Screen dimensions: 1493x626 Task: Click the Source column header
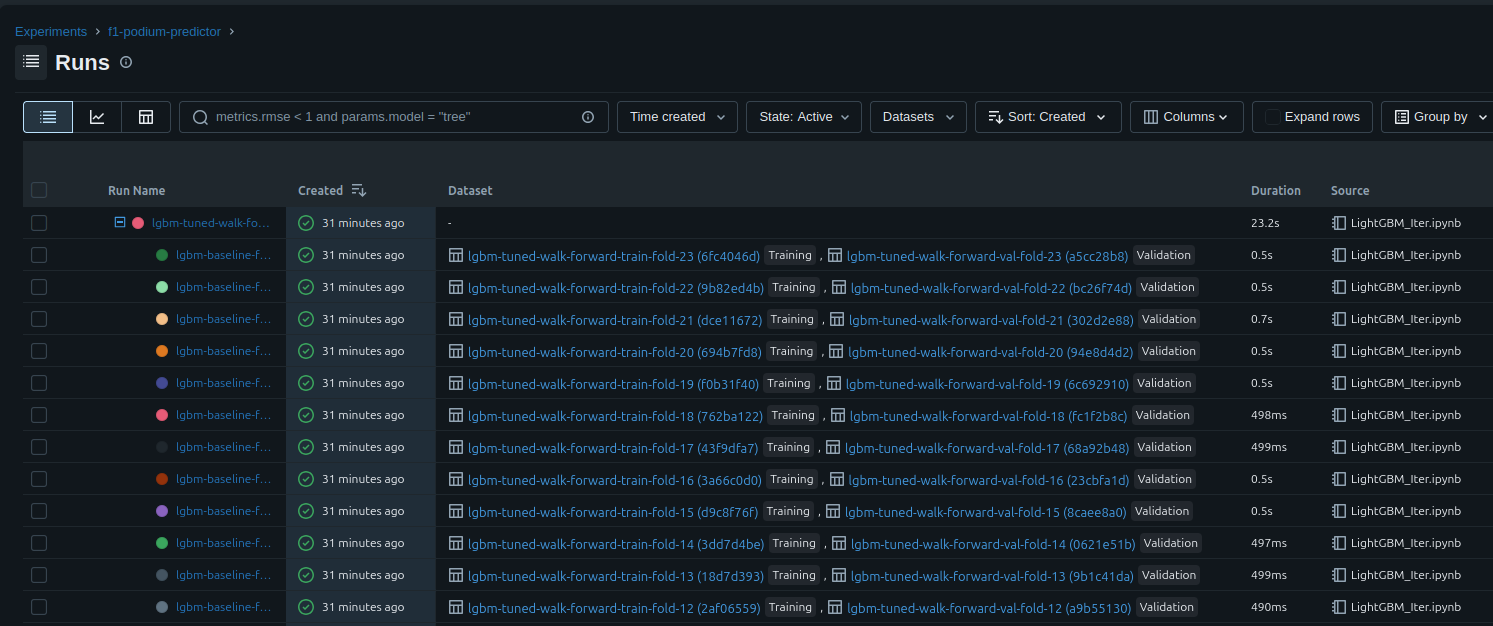pos(1350,190)
